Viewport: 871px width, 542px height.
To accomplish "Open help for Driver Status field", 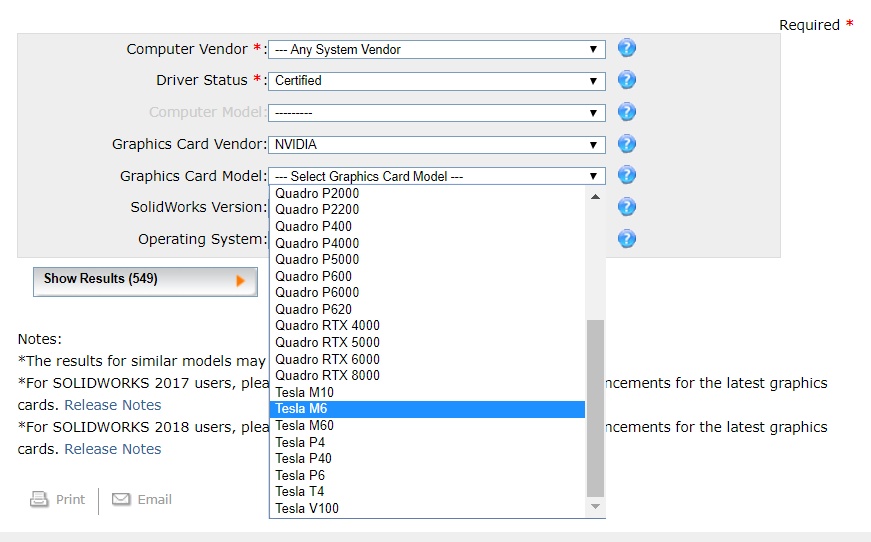I will click(627, 80).
